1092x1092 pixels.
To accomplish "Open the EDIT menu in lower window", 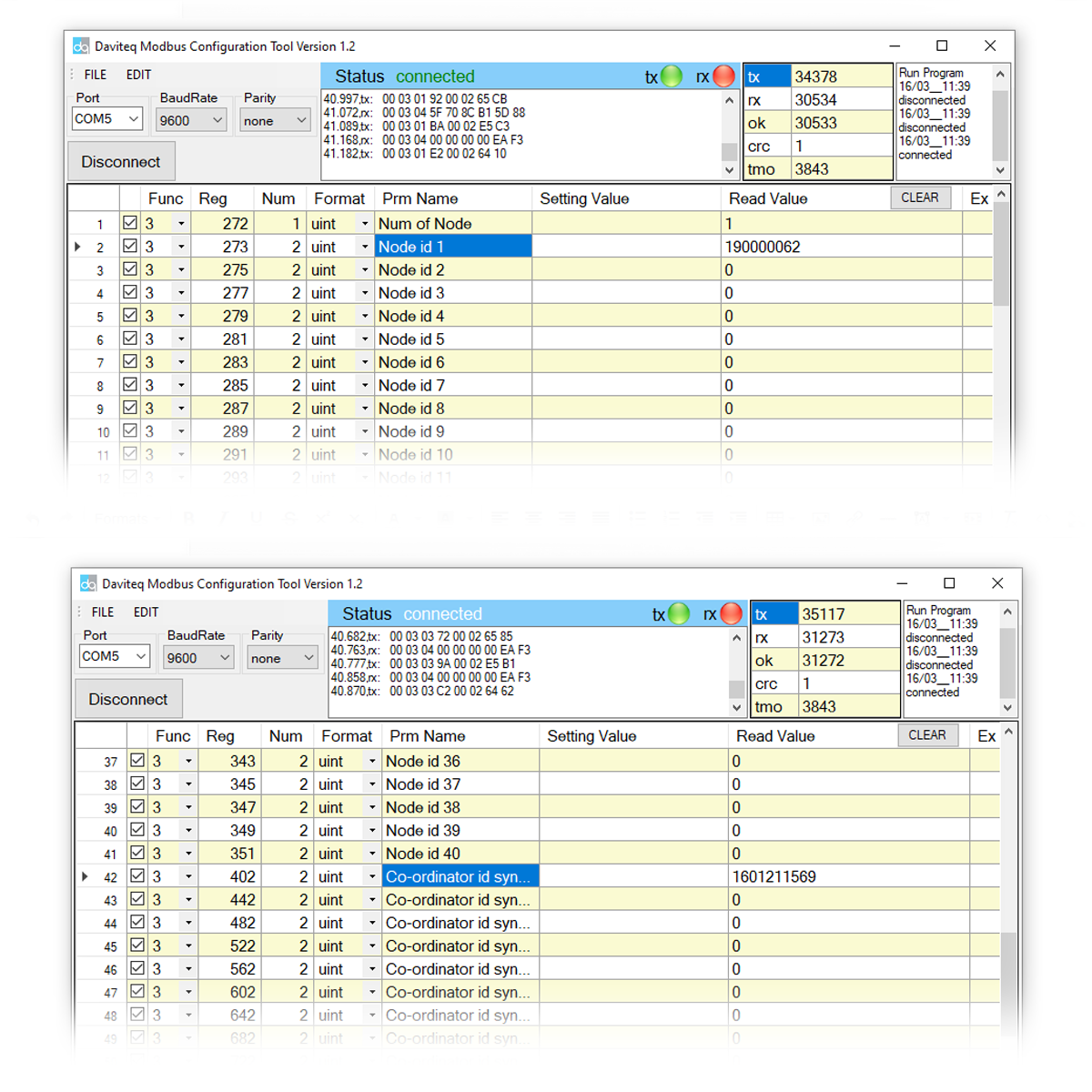I will 146,612.
